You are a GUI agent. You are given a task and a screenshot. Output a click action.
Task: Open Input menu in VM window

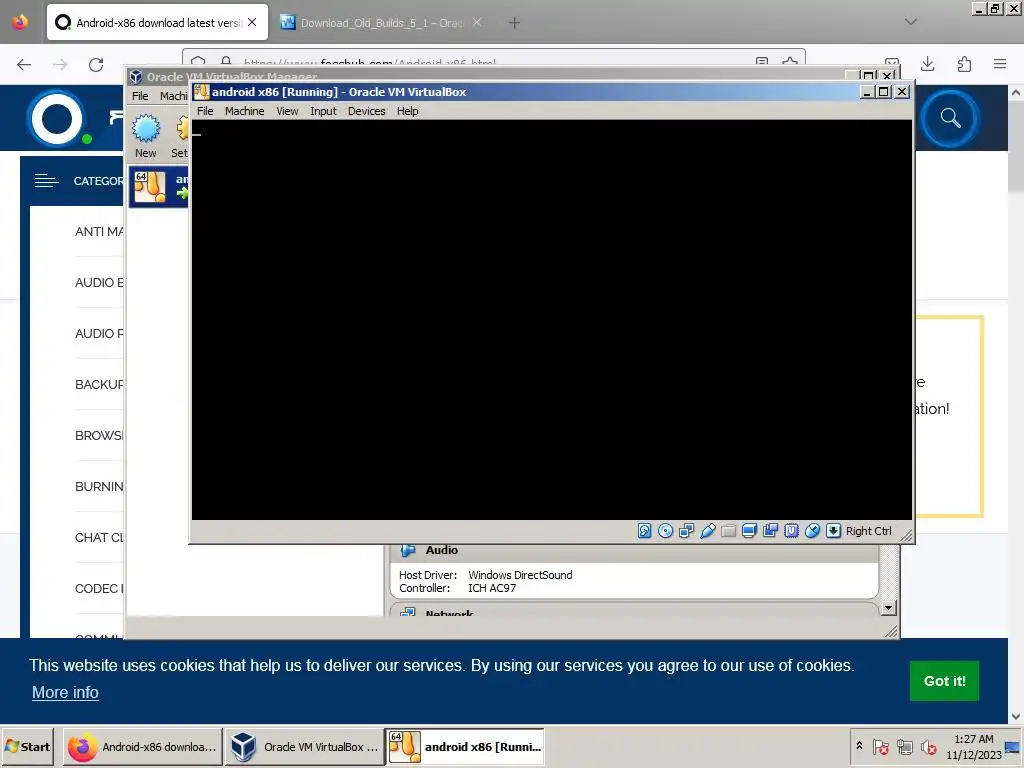(323, 111)
